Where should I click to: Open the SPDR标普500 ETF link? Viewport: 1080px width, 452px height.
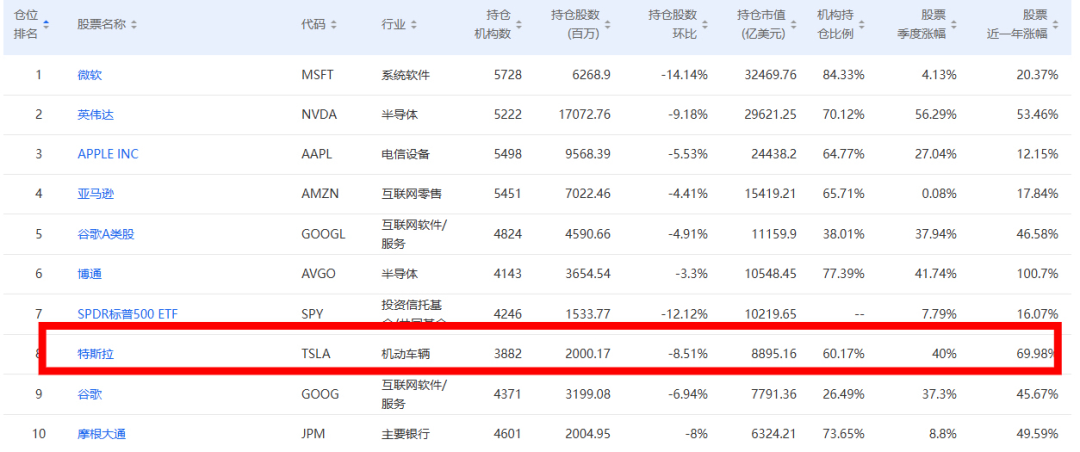coord(127,314)
